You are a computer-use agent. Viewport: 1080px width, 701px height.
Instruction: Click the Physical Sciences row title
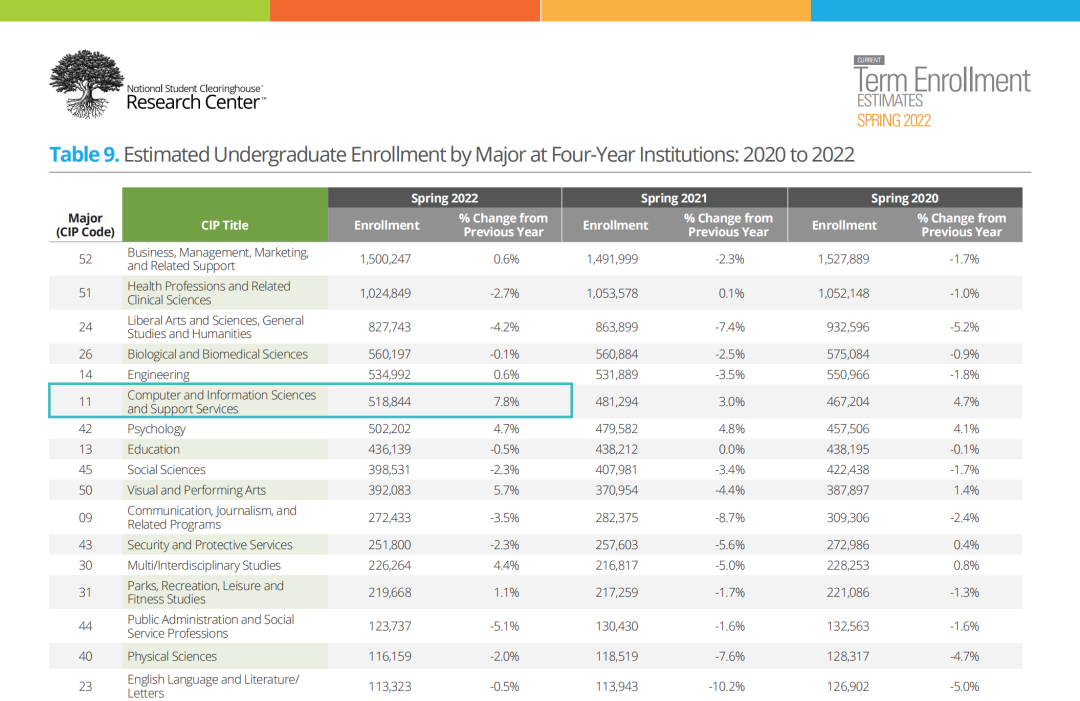coord(172,657)
